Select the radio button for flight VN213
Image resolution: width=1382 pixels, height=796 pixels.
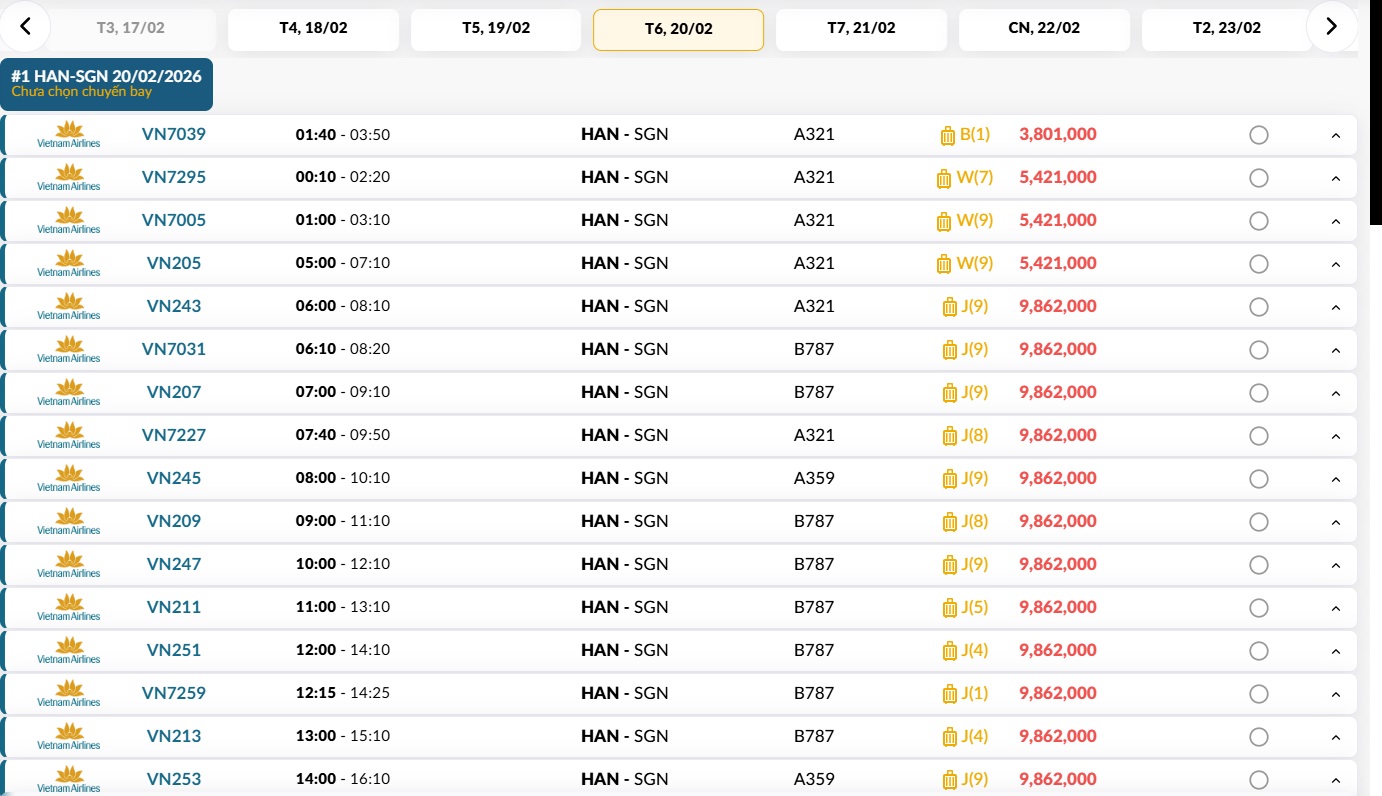click(x=1259, y=737)
